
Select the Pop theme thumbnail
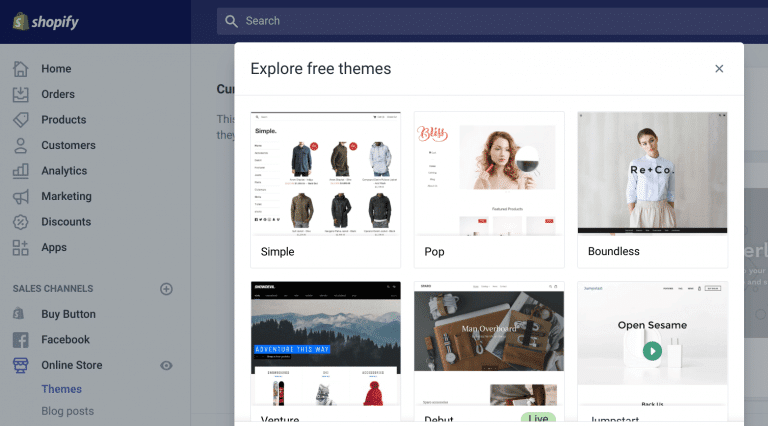pos(489,174)
